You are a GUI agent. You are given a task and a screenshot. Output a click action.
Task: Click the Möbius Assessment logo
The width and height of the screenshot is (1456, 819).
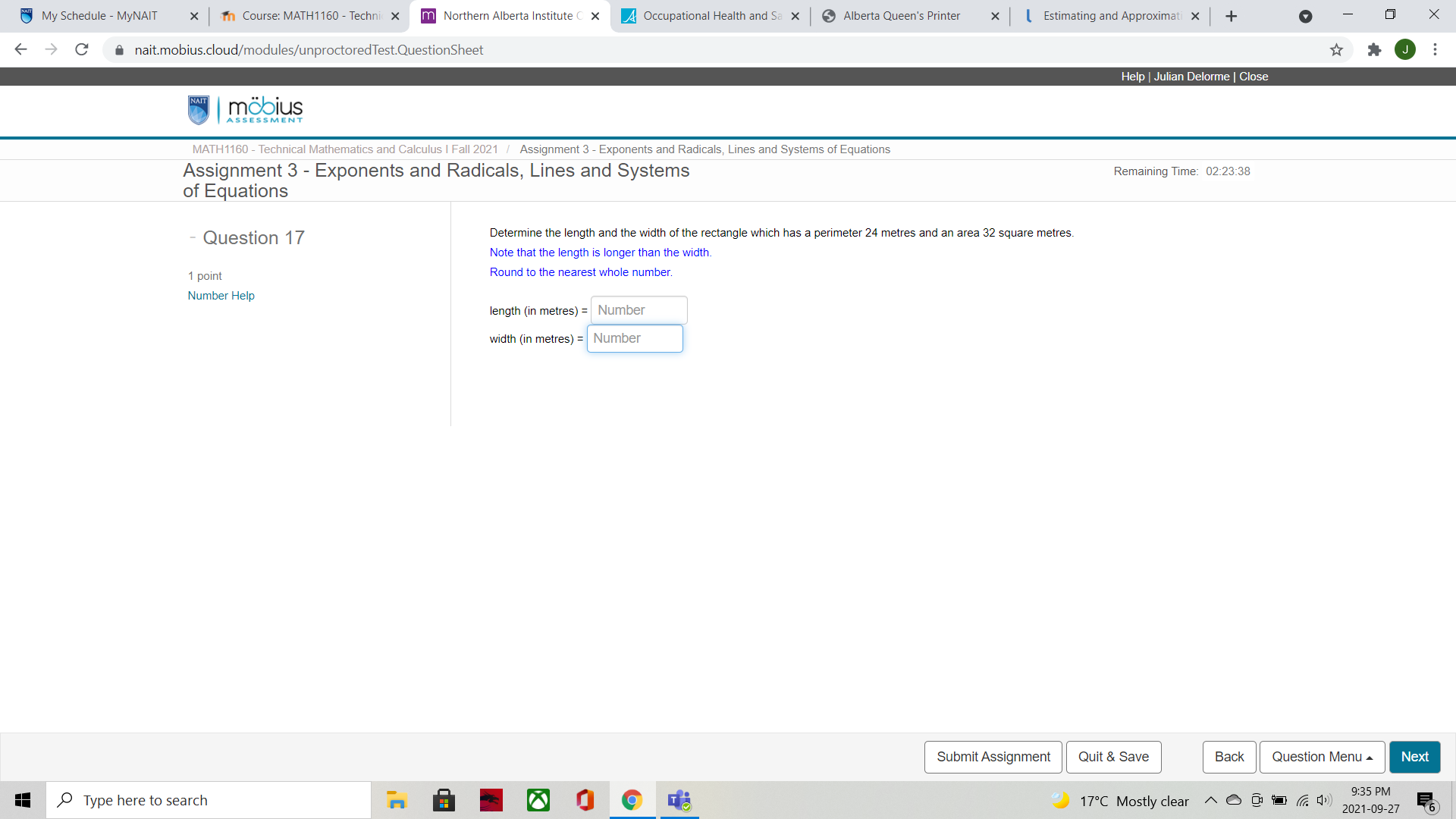[244, 109]
